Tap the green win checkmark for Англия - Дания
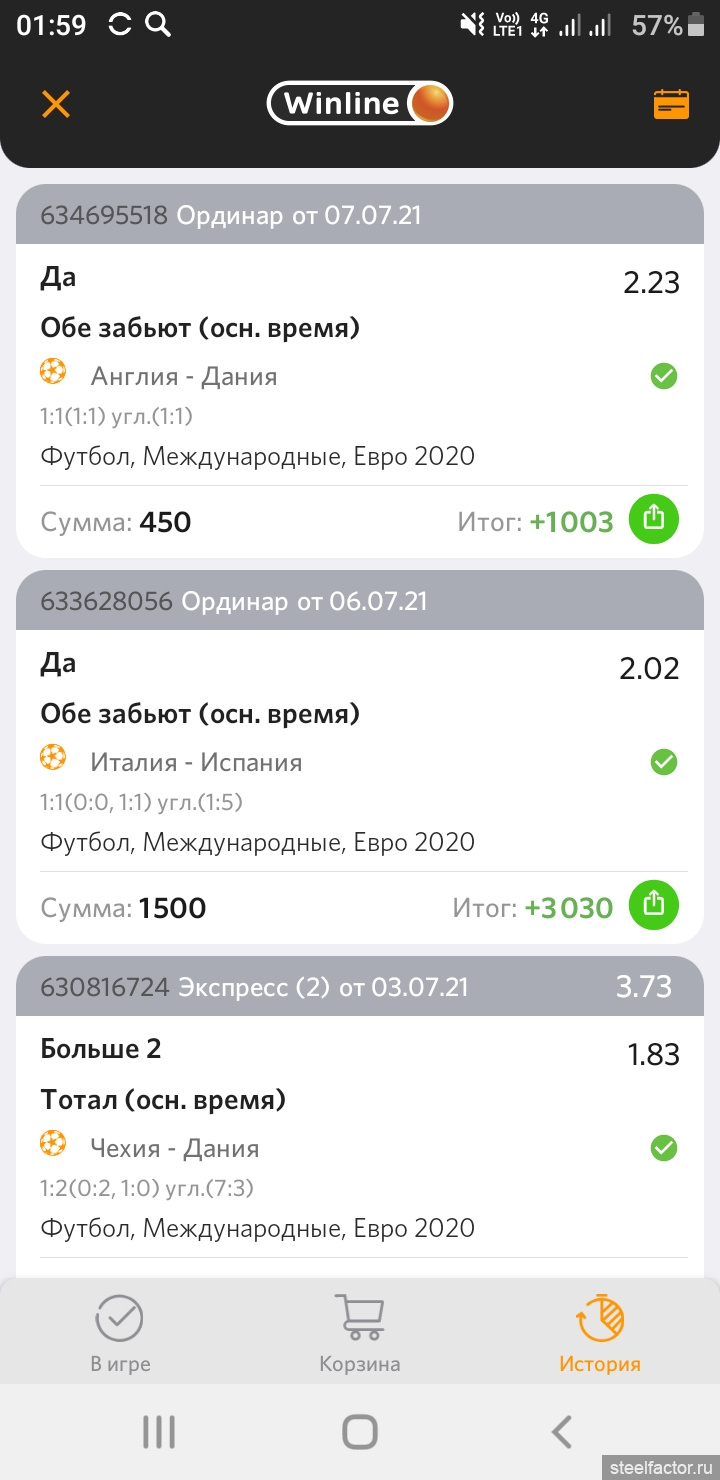This screenshot has height=1480, width=720. point(664,376)
